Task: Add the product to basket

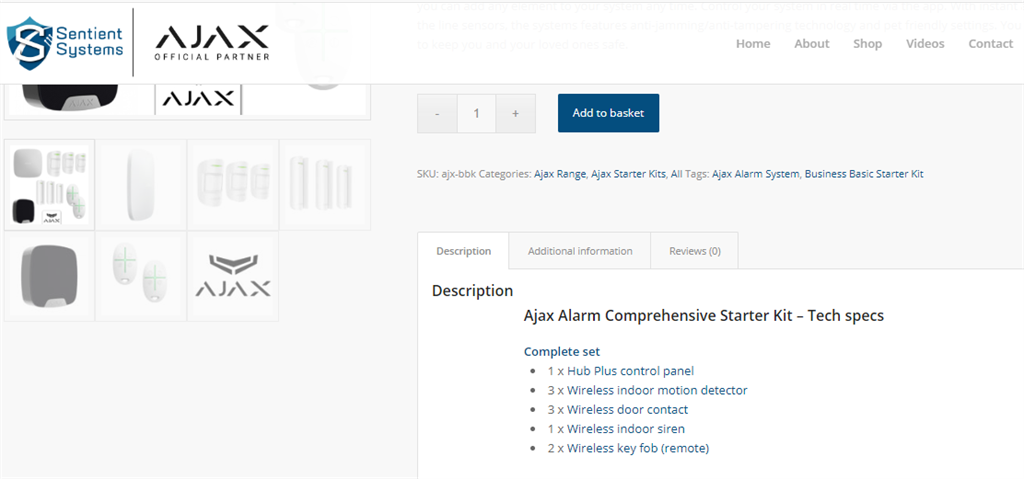Action: [608, 113]
